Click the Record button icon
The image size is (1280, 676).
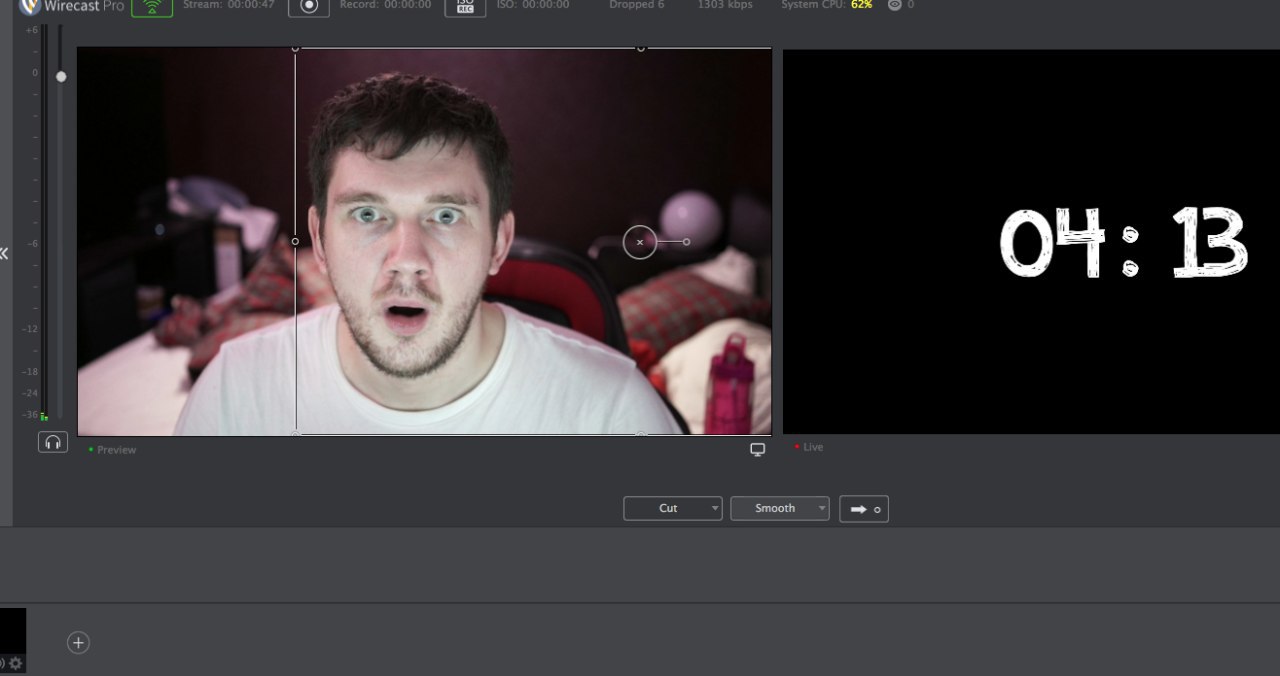click(309, 7)
